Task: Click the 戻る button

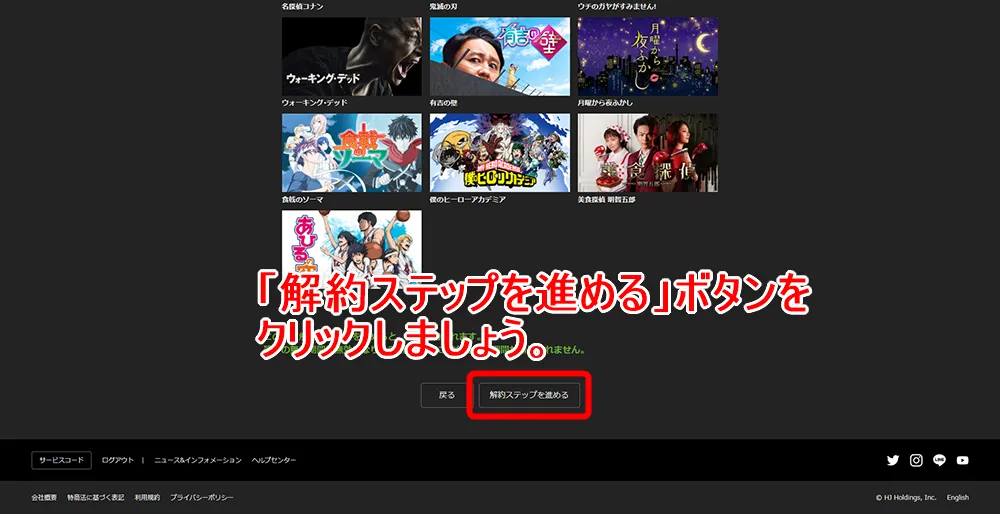Action: point(447,395)
